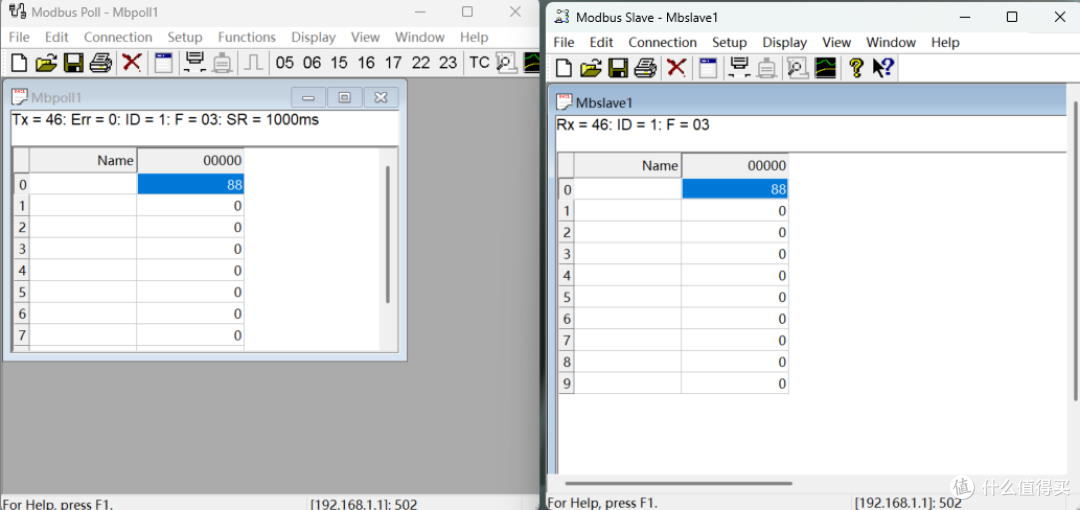
Task: Open Display menu in Modbus Slave
Action: (x=785, y=42)
